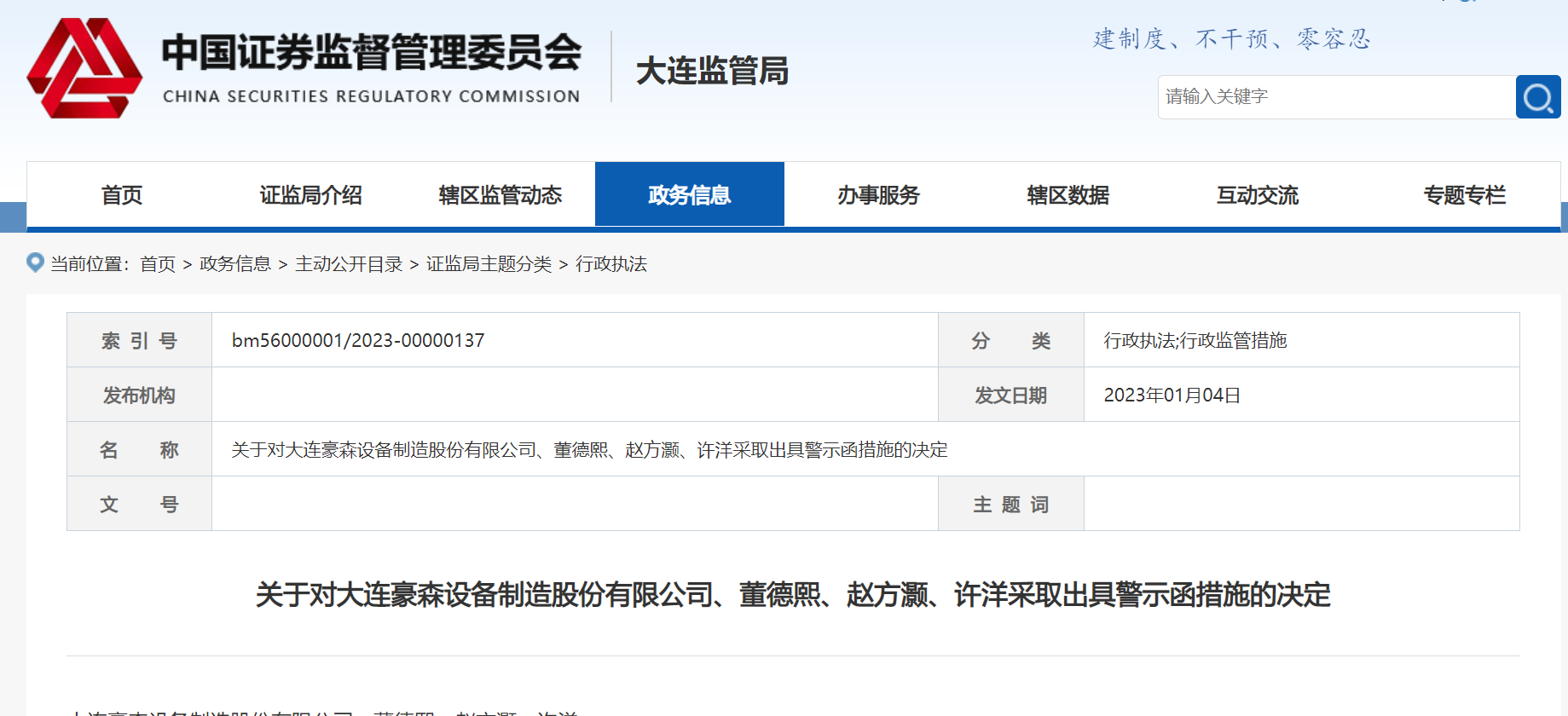This screenshot has height=716, width=1568.
Task: Click the 首页 breadcrumb link
Action: click(x=158, y=264)
